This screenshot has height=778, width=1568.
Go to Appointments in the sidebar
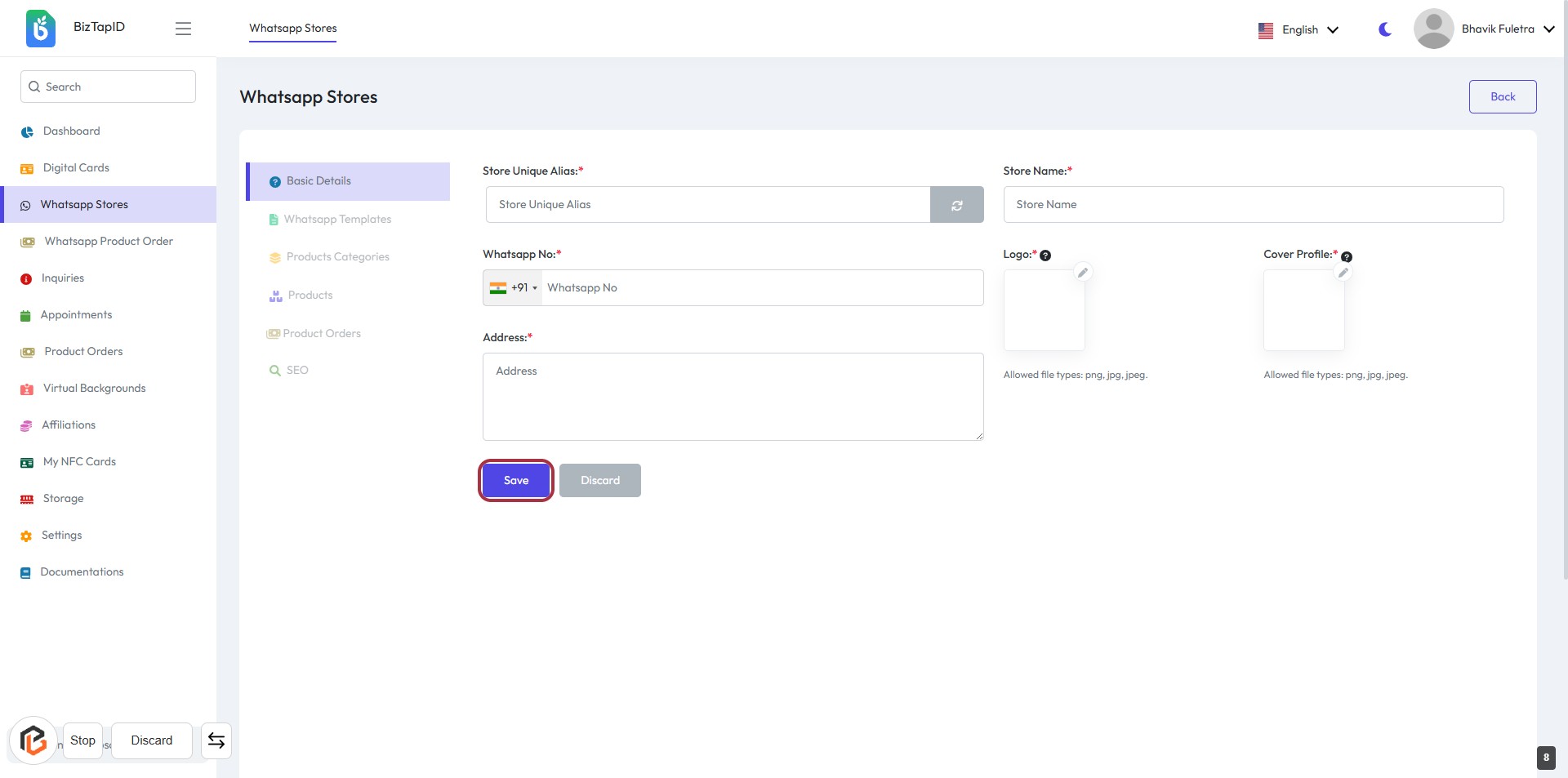tap(76, 315)
